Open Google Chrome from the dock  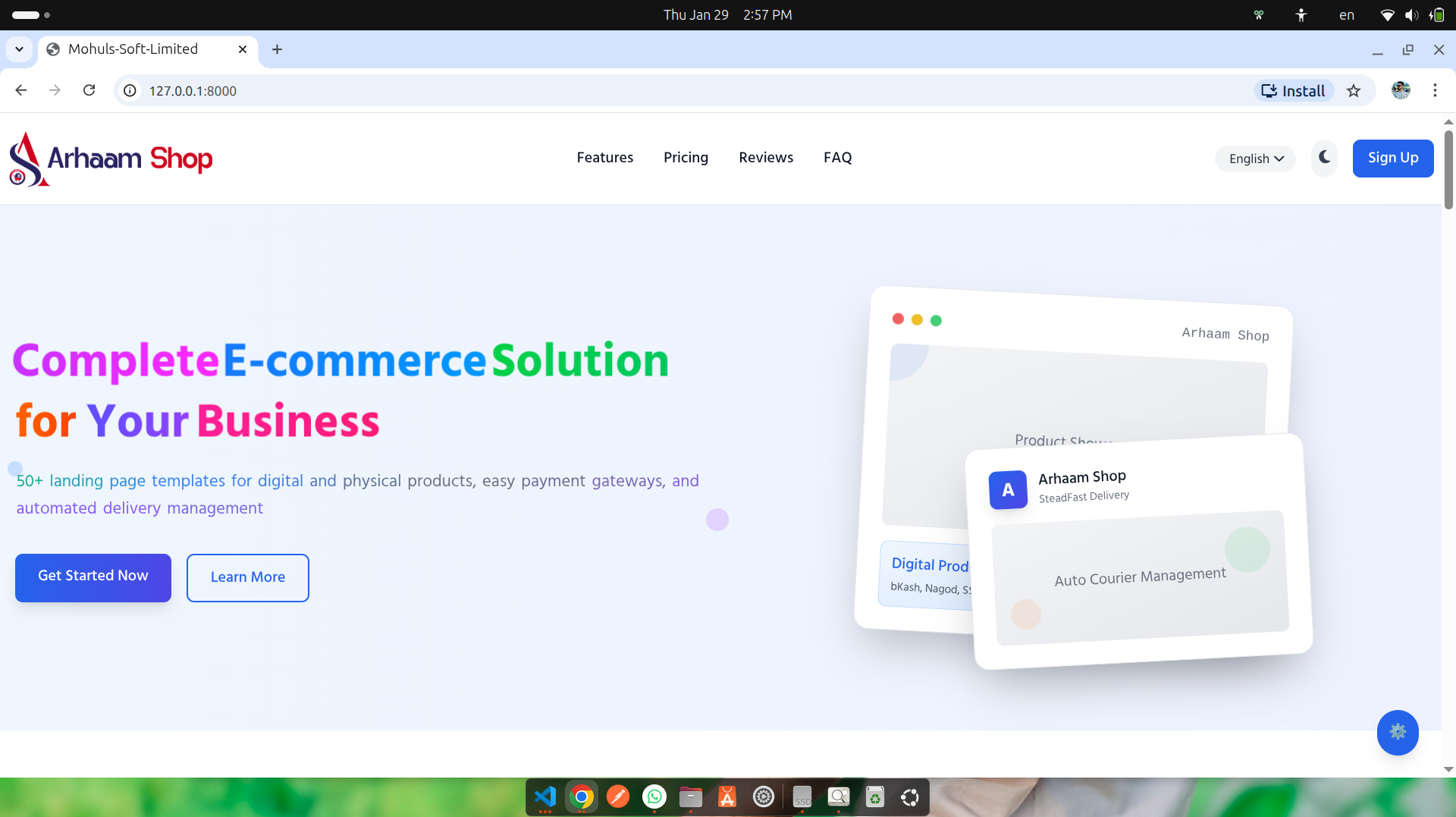[582, 797]
